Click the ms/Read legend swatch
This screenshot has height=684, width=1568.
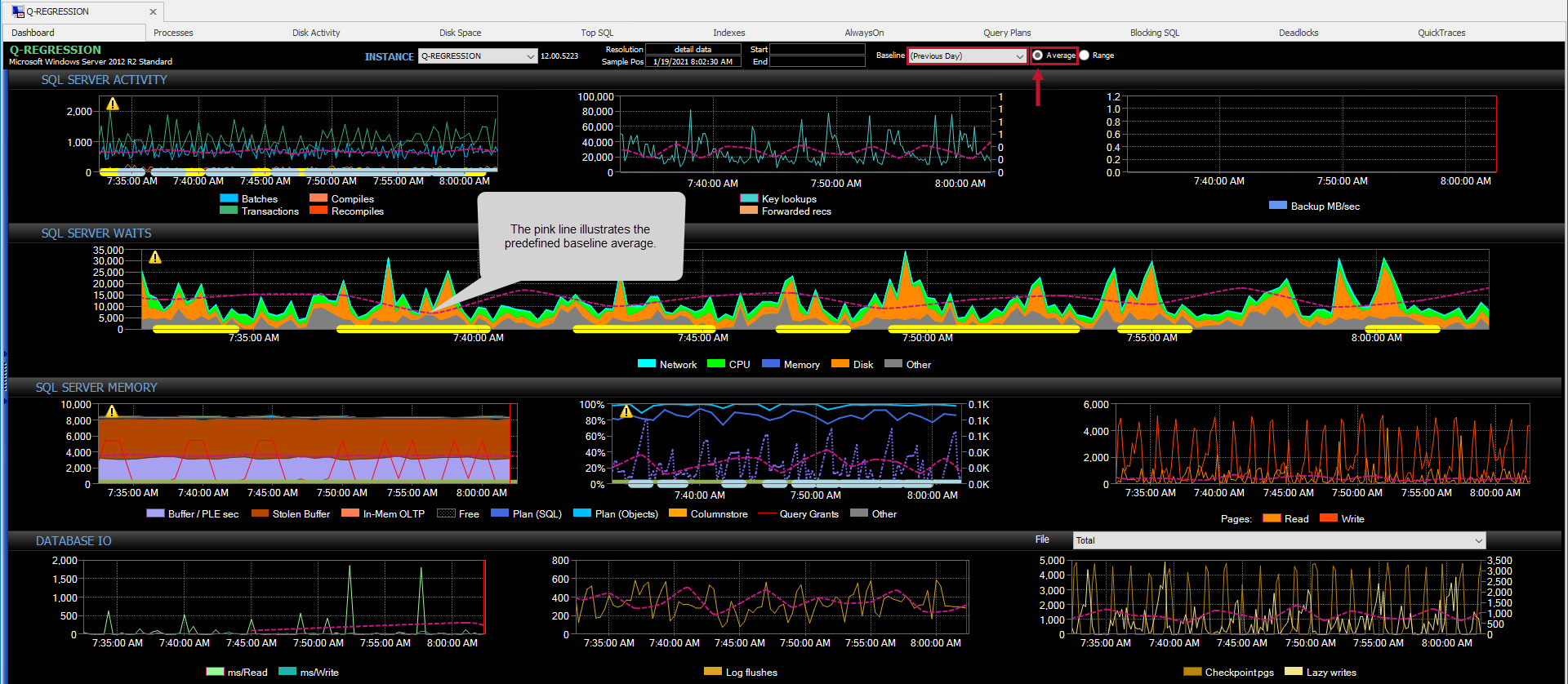click(x=215, y=672)
